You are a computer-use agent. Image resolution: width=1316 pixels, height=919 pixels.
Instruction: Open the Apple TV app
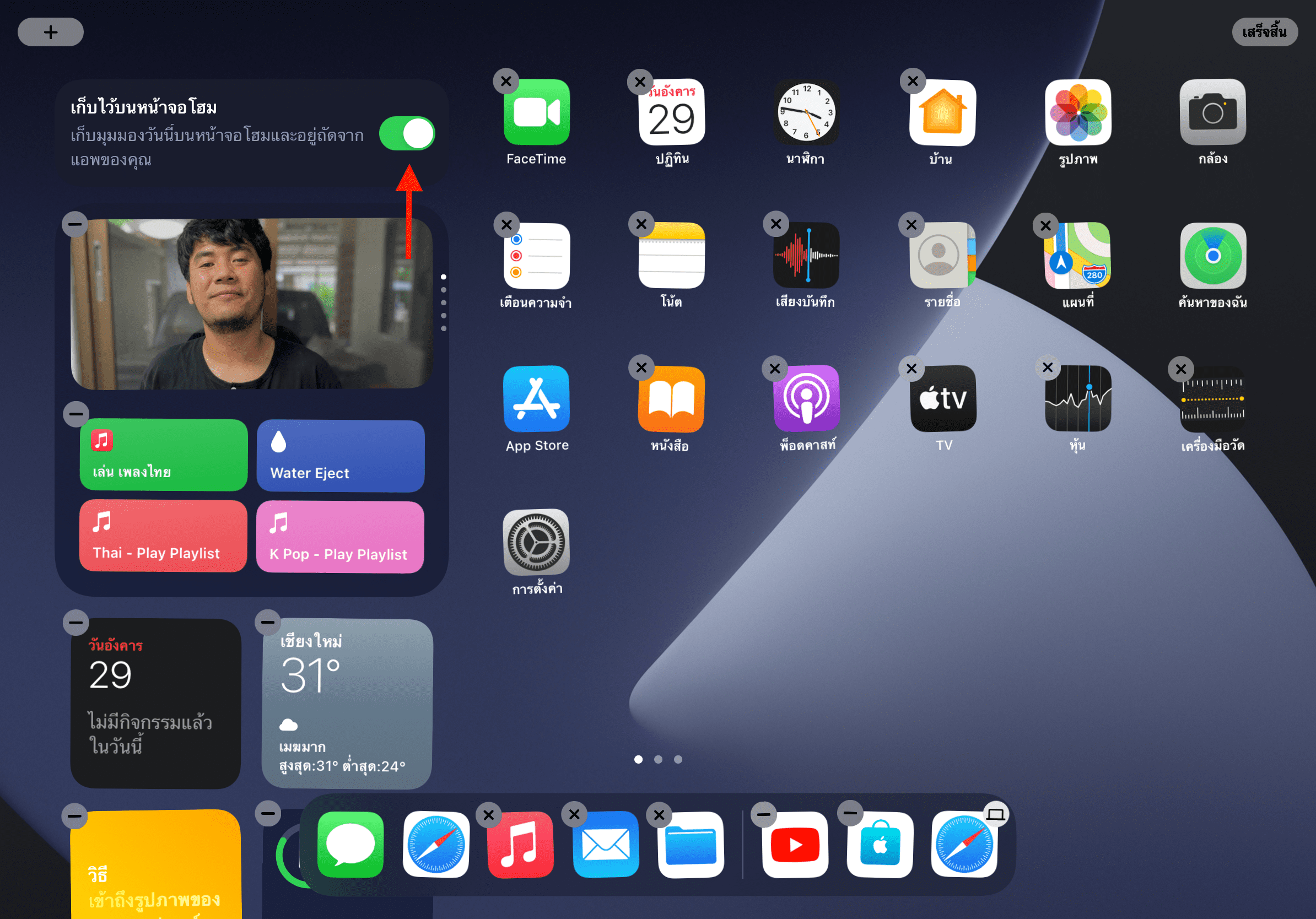(942, 399)
